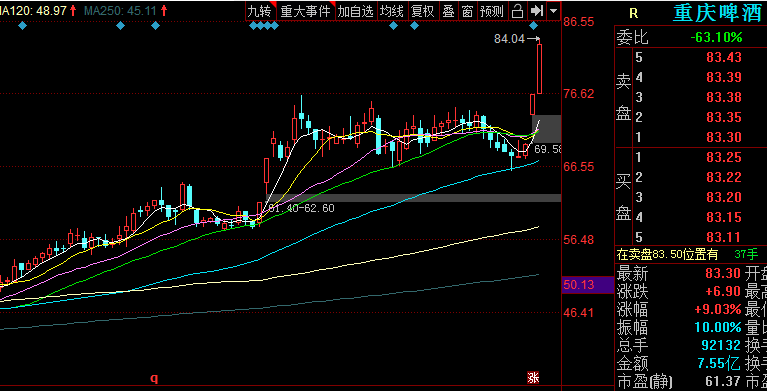Select sell level 1 price 83.30
The height and width of the screenshot is (391, 767).
click(x=723, y=138)
